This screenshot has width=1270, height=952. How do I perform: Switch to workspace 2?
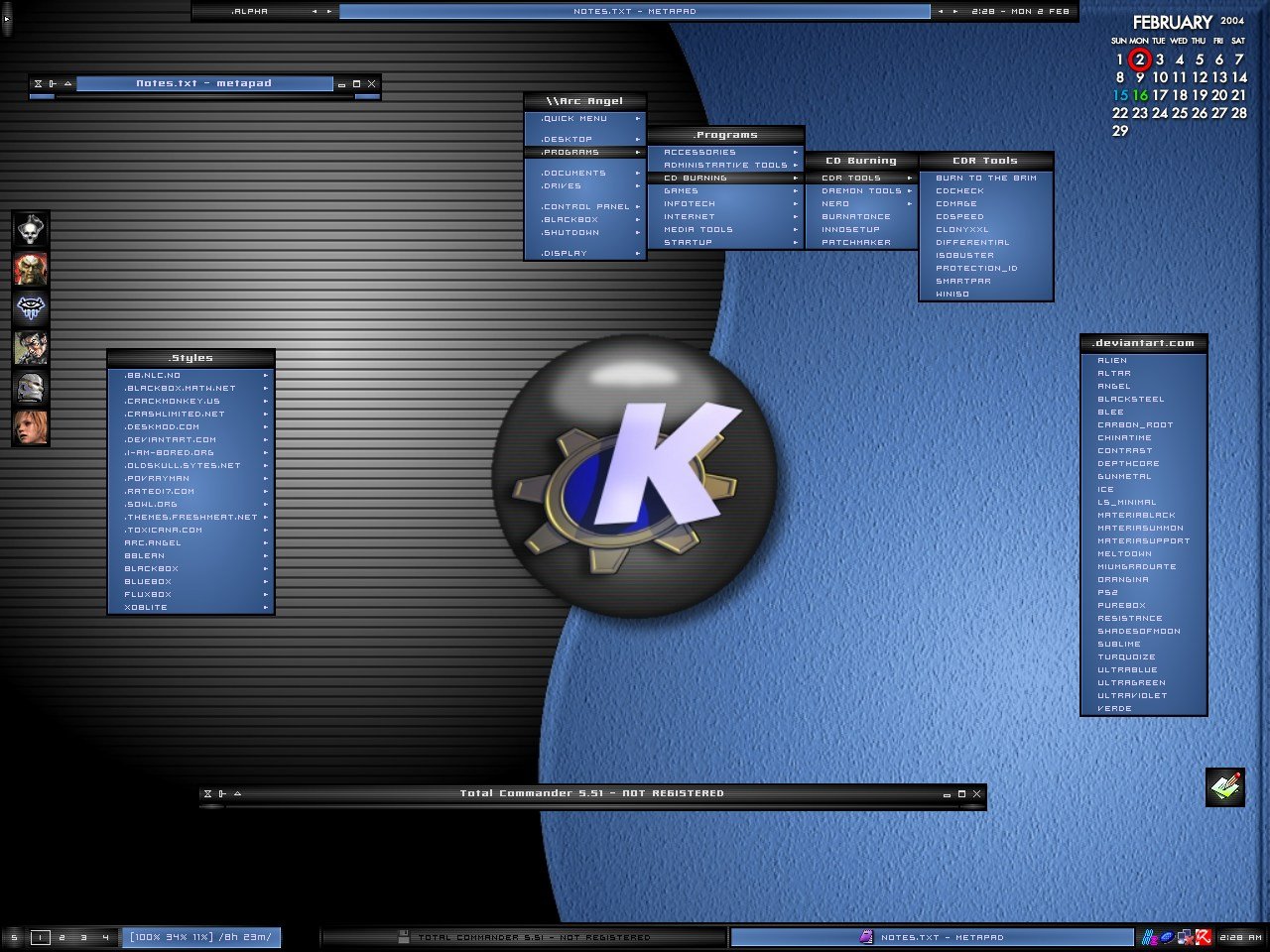pos(62,937)
